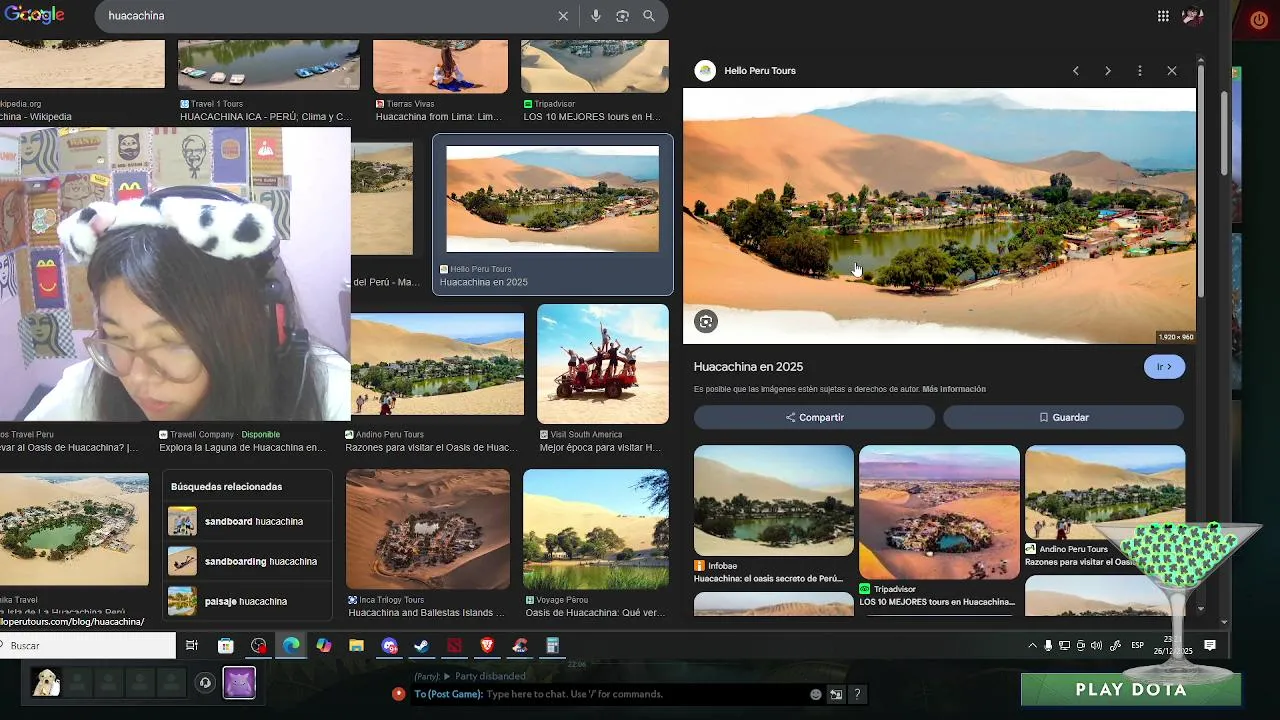1280x720 pixels.
Task: Close the image preview panel
Action: coord(1172,71)
